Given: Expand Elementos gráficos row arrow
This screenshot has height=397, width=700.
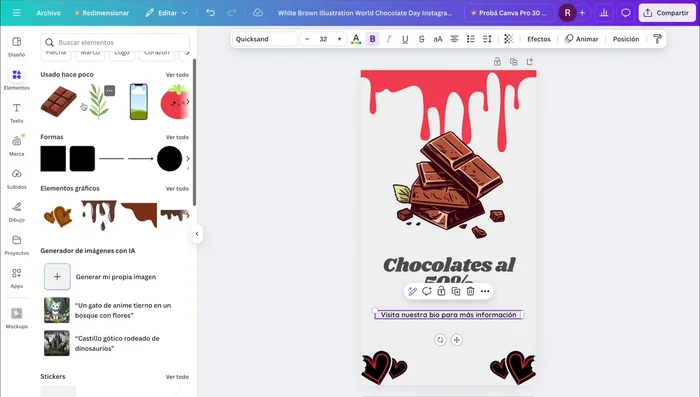Looking at the screenshot, I should pos(188,215).
